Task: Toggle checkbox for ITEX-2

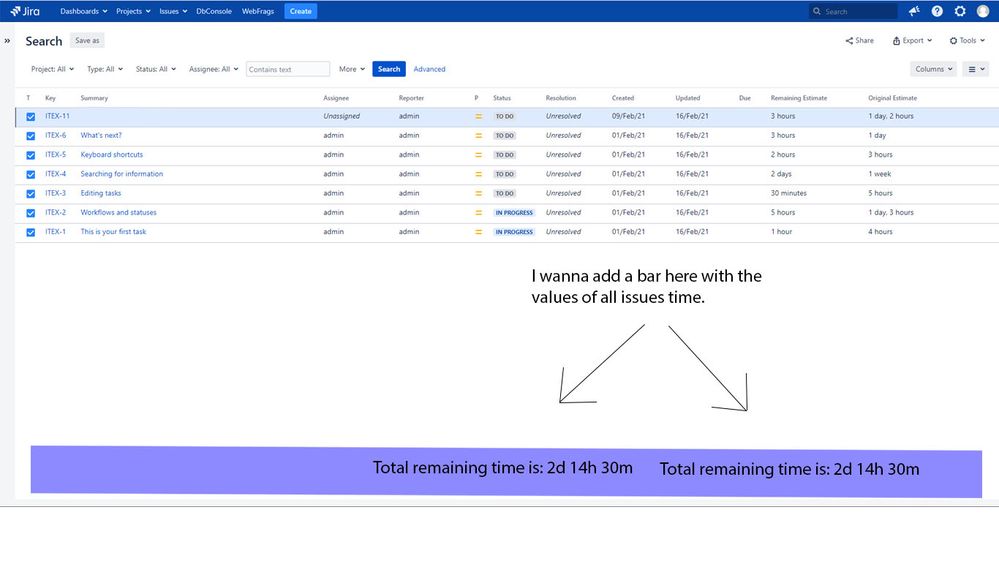Action: tap(31, 213)
